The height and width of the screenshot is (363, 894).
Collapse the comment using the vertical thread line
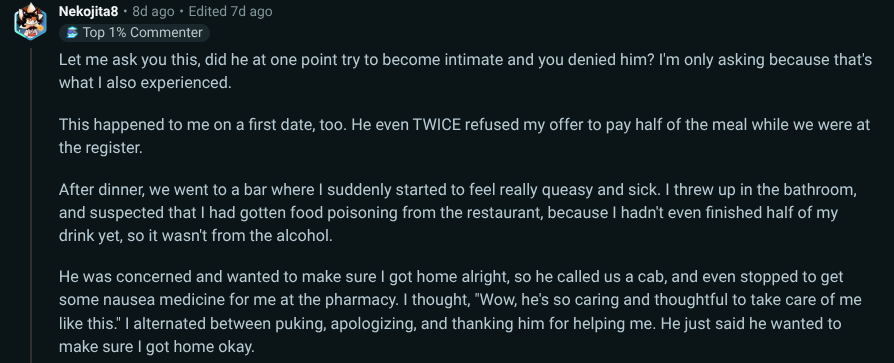pos(32,205)
